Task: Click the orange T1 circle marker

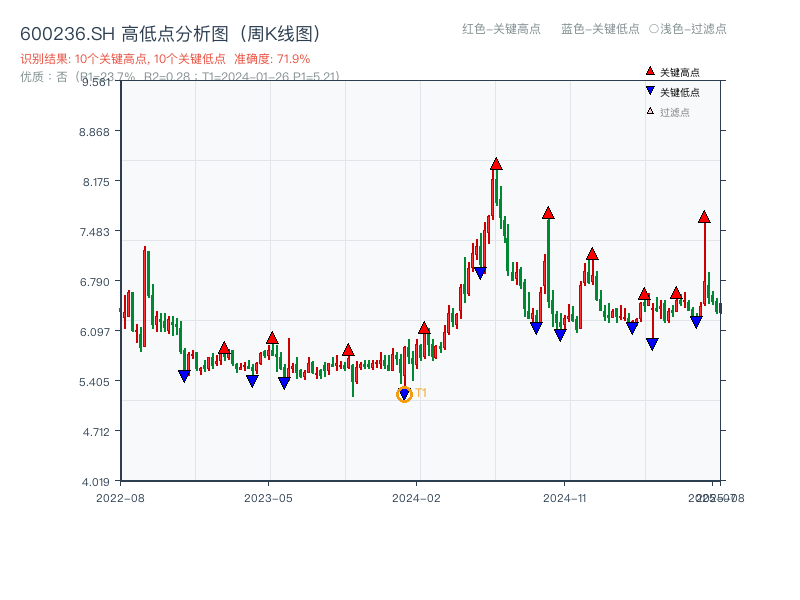Action: 404,394
